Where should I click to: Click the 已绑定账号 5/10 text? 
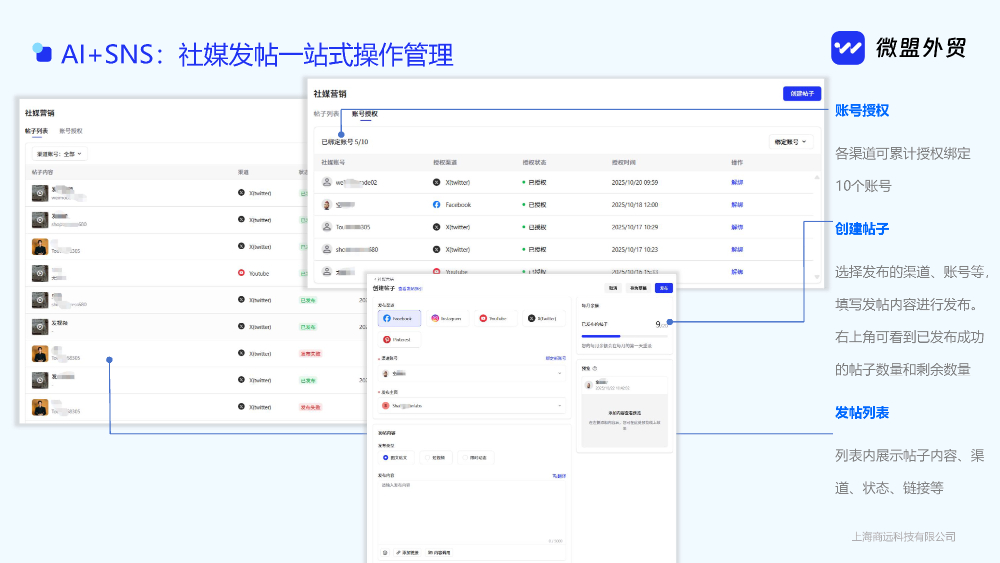coord(344,142)
